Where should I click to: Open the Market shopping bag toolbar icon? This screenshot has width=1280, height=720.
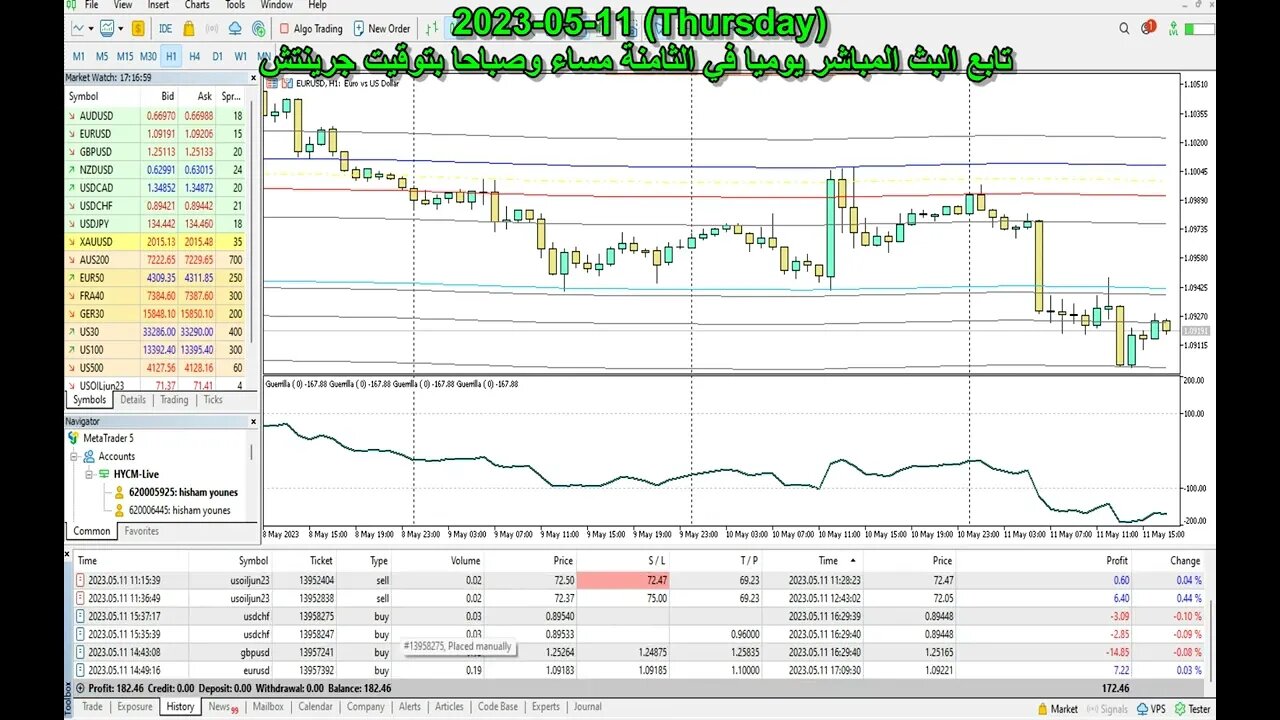pyautogui.click(x=189, y=29)
